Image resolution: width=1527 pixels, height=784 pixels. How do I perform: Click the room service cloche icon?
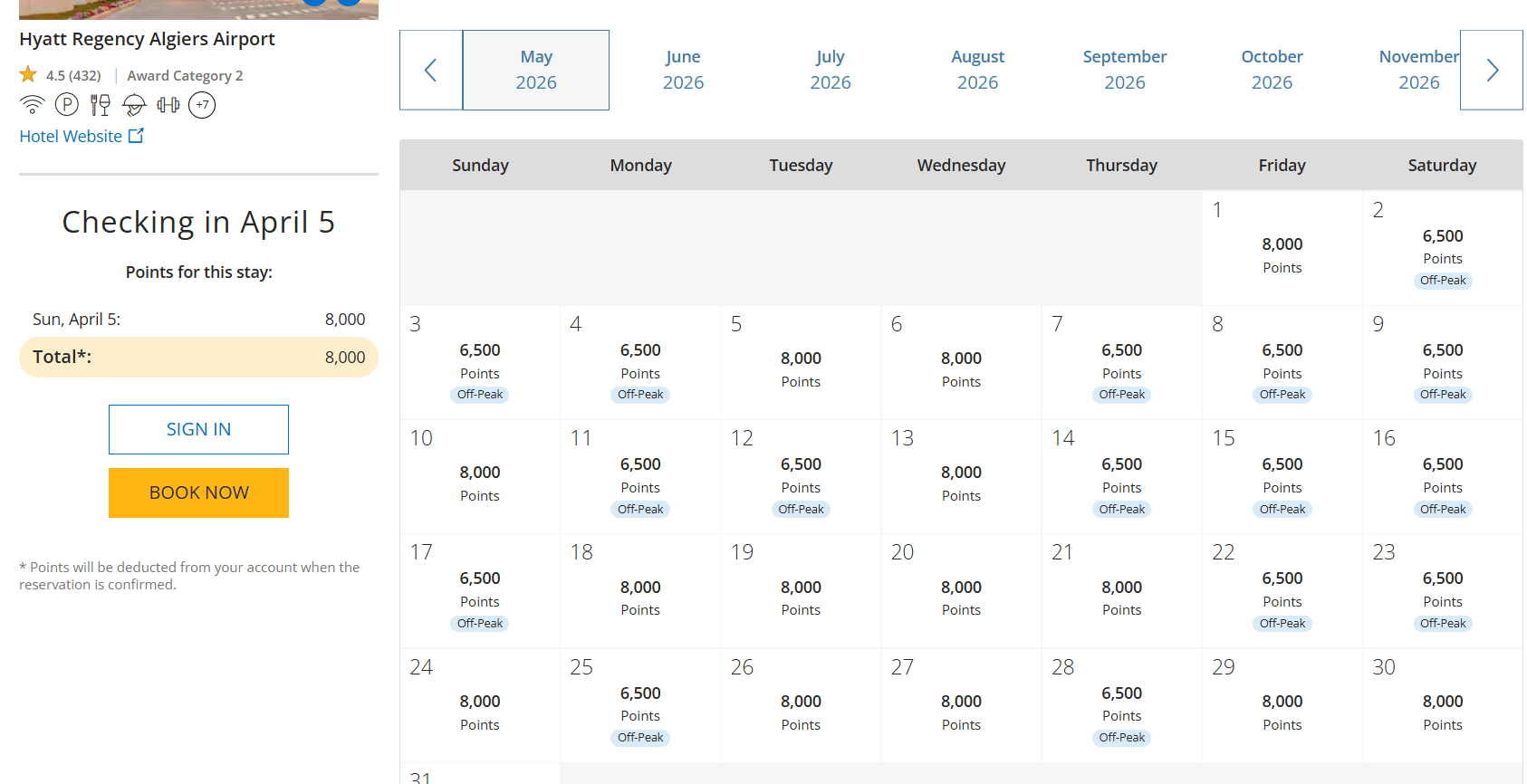tap(134, 106)
